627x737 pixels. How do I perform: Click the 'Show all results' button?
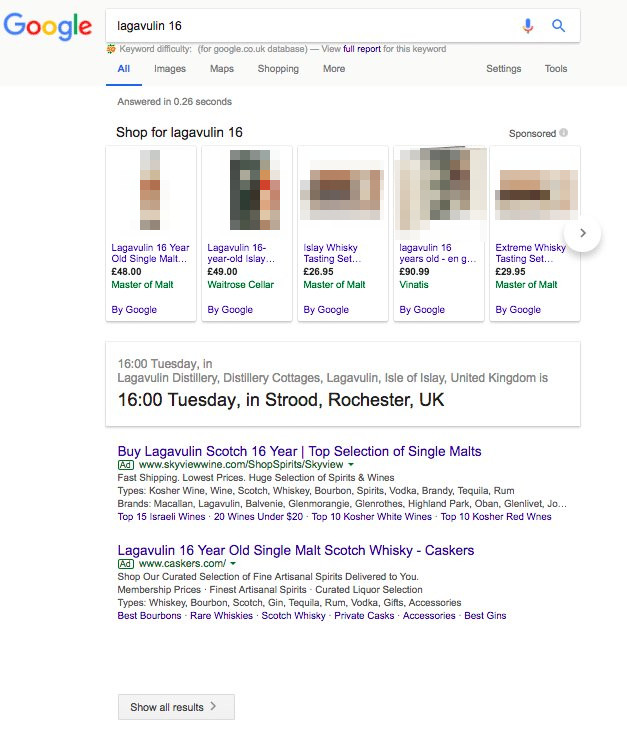[176, 707]
